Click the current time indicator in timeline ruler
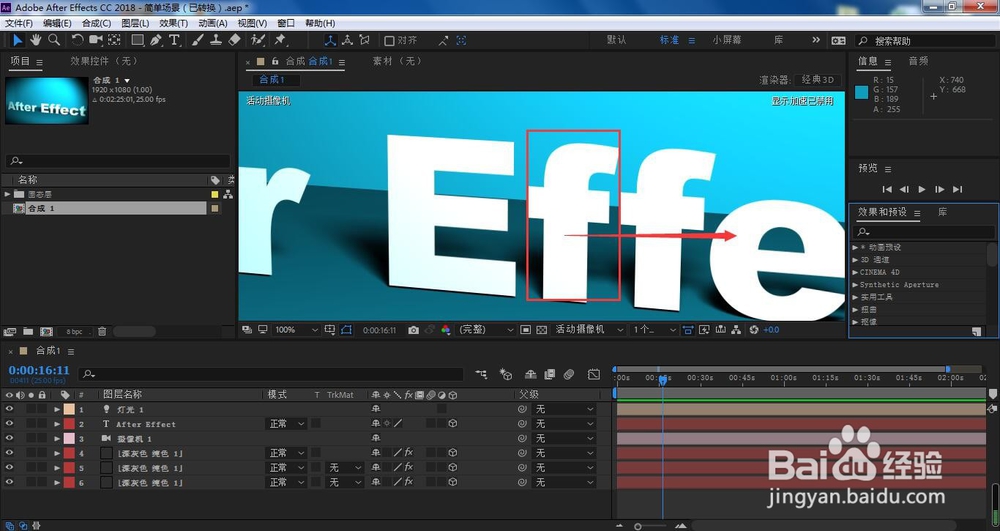This screenshot has width=1000, height=531. (x=663, y=379)
